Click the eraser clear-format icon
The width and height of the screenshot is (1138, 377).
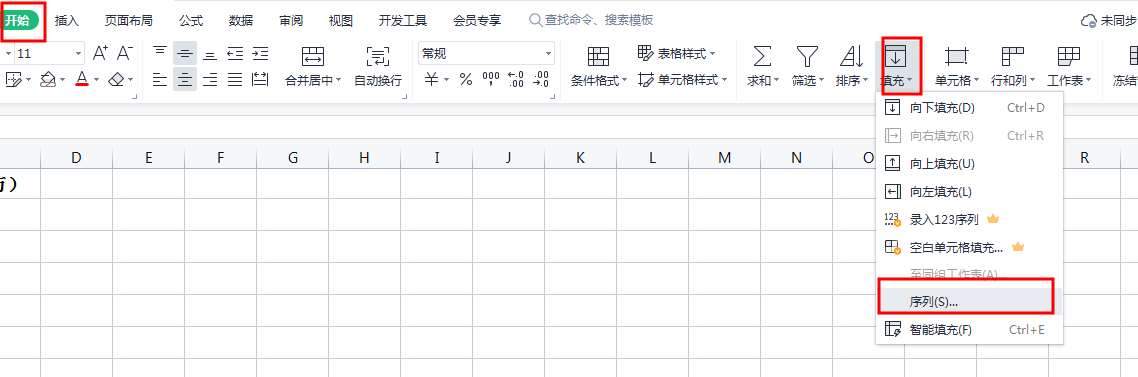(x=116, y=79)
